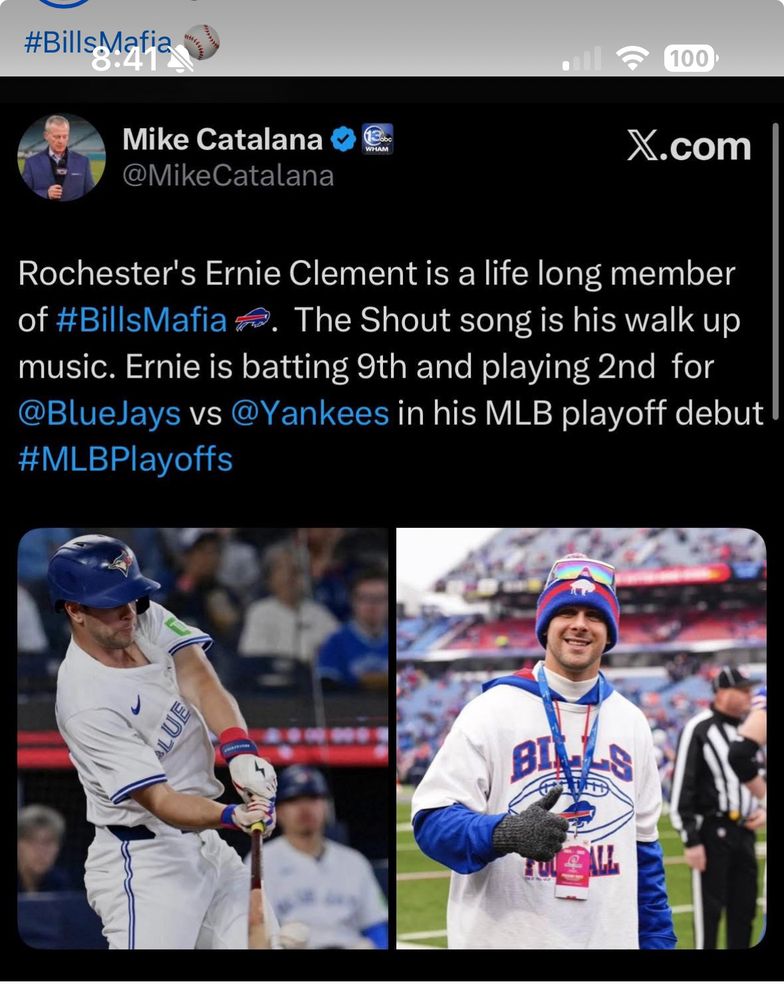The width and height of the screenshot is (784, 1000).
Task: Tap the Wi-Fi status icon
Action: 632,59
